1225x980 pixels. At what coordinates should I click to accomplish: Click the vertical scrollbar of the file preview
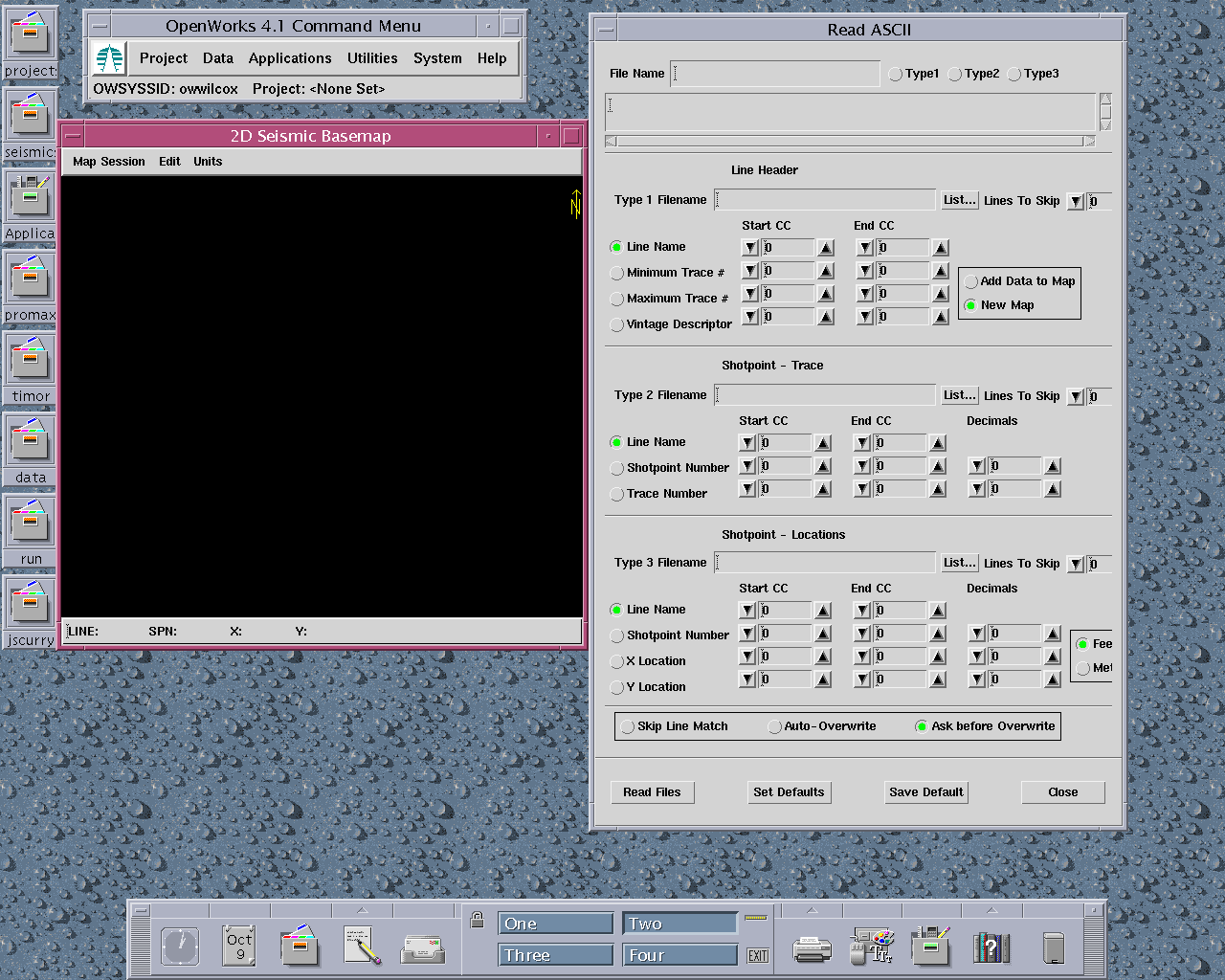tap(1105, 112)
